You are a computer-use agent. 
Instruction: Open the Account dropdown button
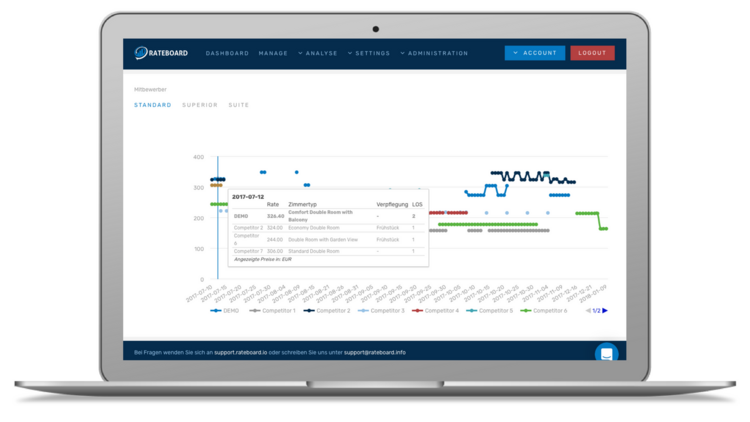(x=535, y=53)
